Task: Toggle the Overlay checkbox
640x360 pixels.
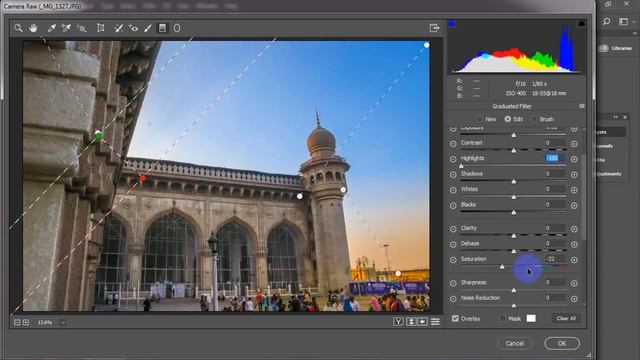Action: [x=455, y=318]
